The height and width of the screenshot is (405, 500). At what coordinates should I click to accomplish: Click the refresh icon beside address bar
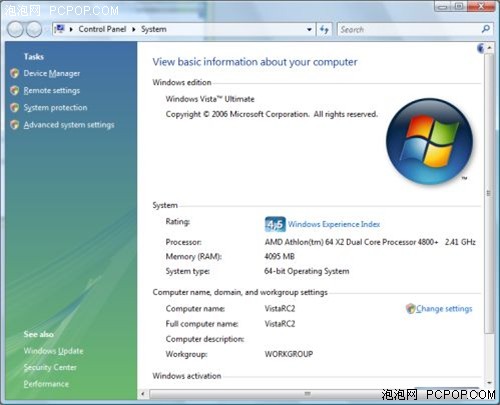coord(324,29)
